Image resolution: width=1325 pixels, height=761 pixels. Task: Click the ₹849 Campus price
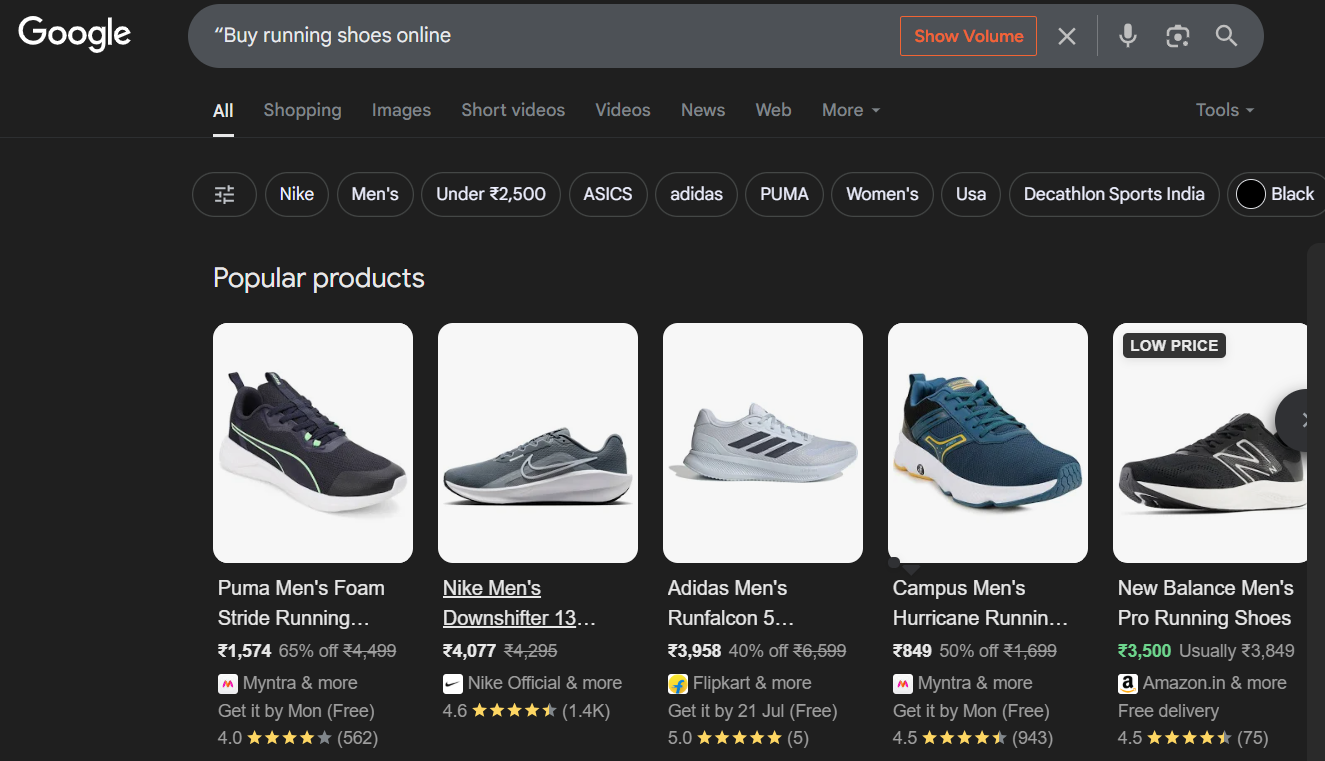tap(912, 651)
